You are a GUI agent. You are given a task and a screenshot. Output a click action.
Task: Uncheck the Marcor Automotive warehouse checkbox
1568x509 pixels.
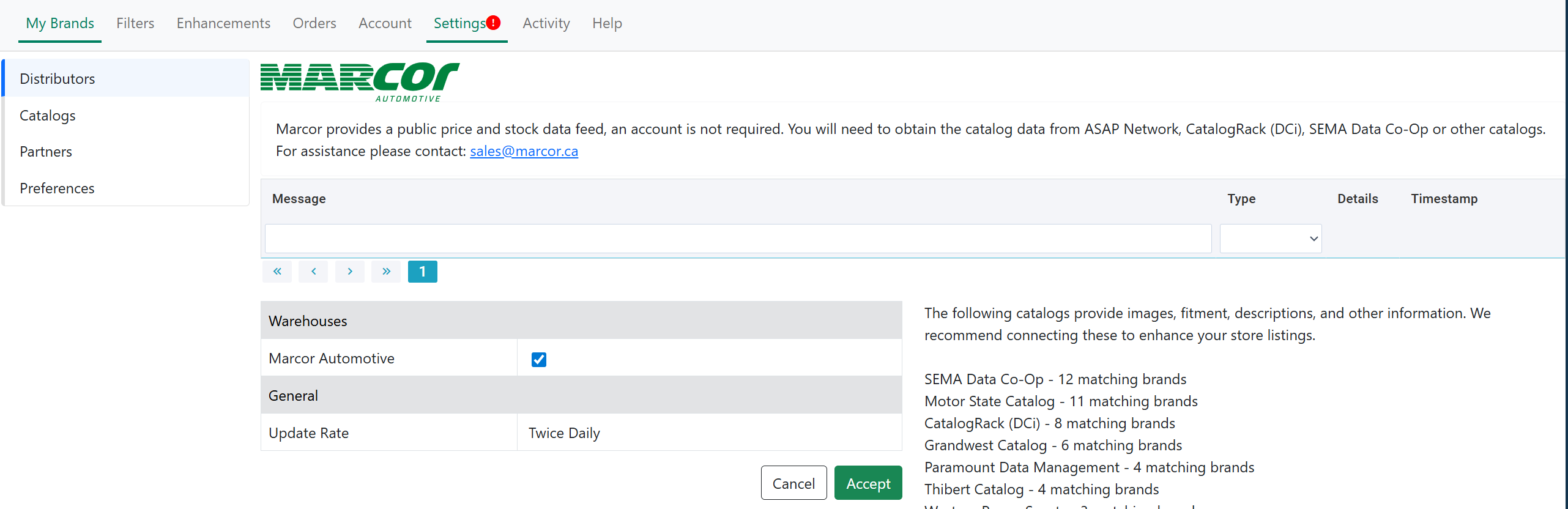click(539, 360)
